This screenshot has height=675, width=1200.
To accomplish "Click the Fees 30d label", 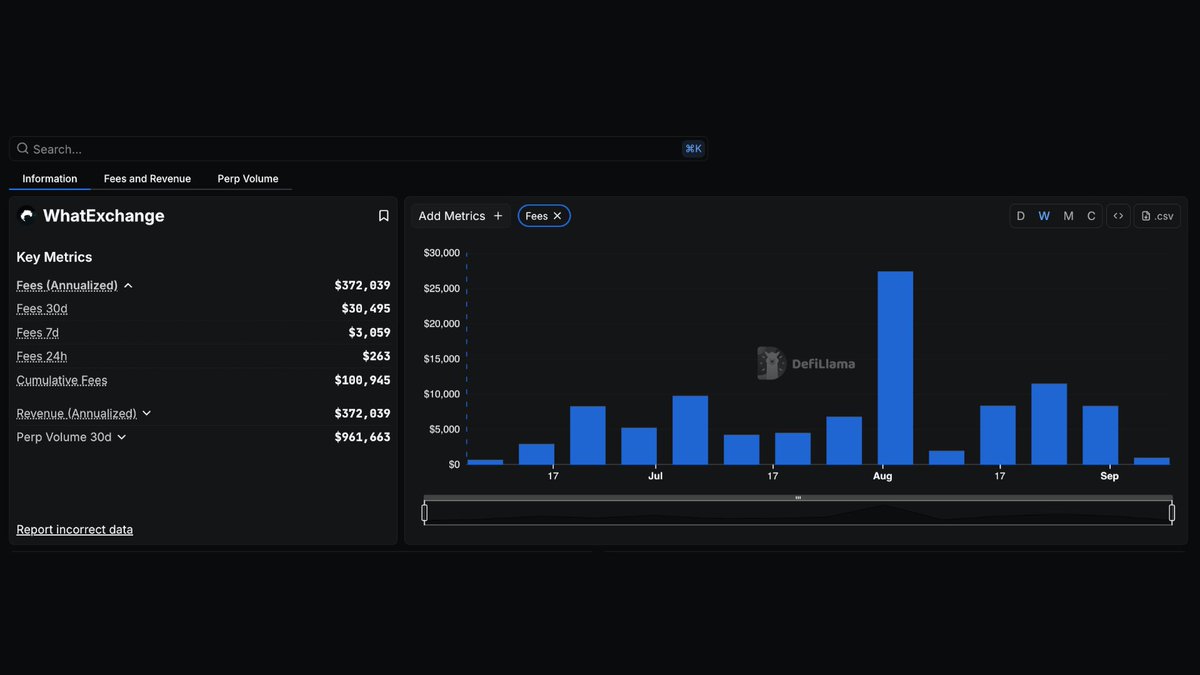I will [x=42, y=309].
